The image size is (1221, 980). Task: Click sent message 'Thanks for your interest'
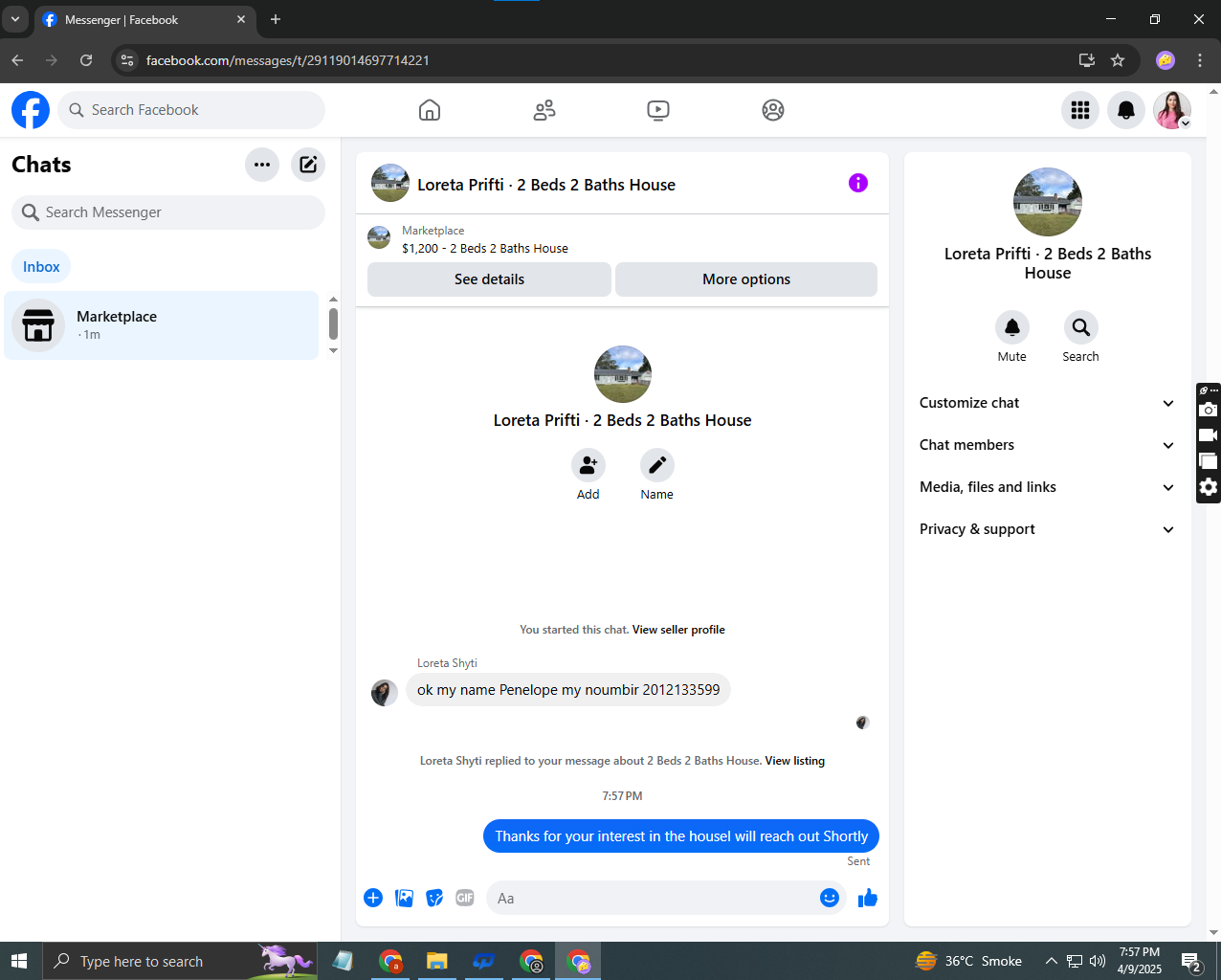(681, 835)
